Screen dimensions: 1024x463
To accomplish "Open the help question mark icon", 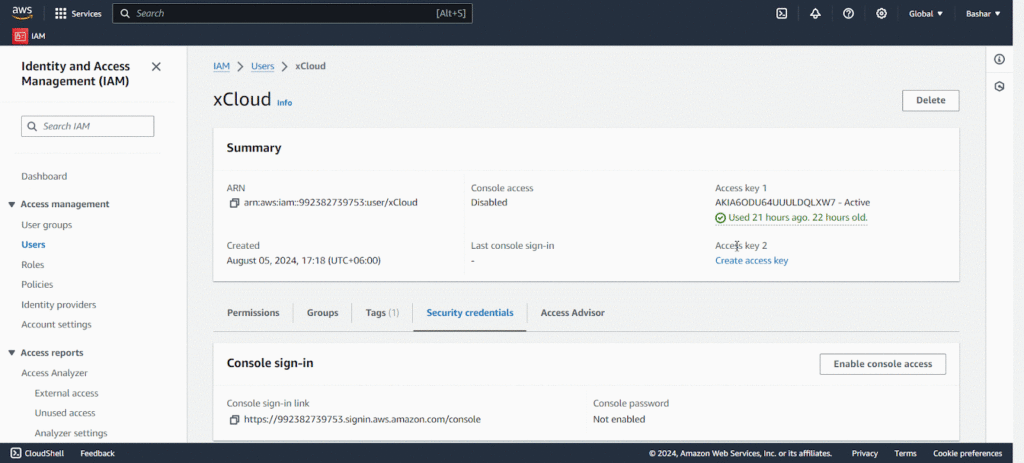I will point(848,13).
